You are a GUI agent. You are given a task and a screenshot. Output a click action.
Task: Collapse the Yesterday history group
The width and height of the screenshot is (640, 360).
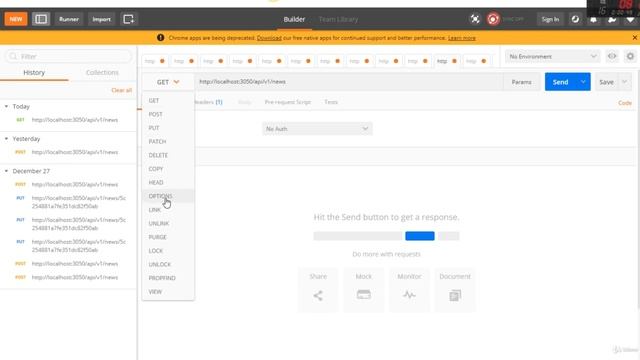7,139
